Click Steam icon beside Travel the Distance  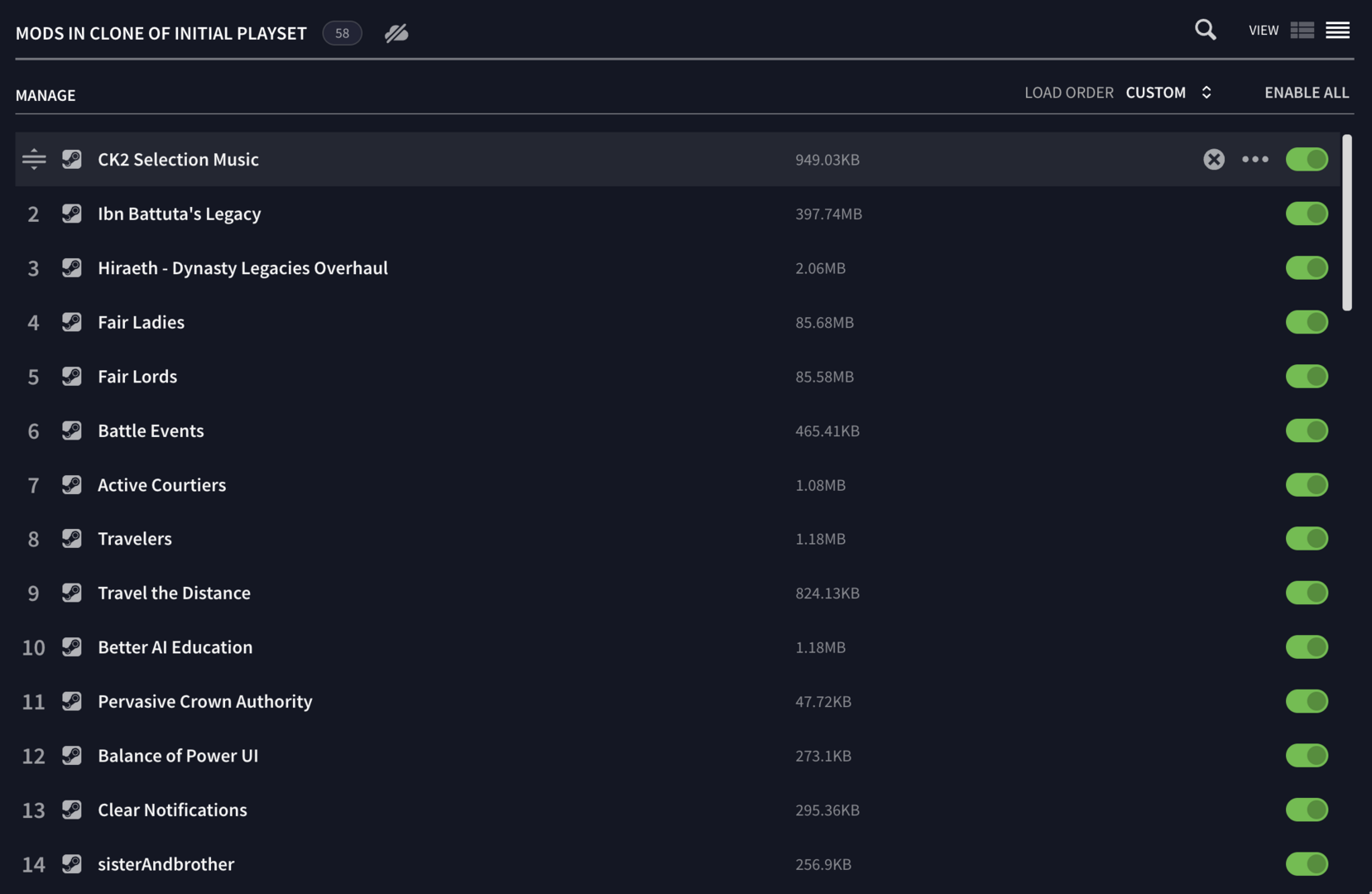[72, 593]
